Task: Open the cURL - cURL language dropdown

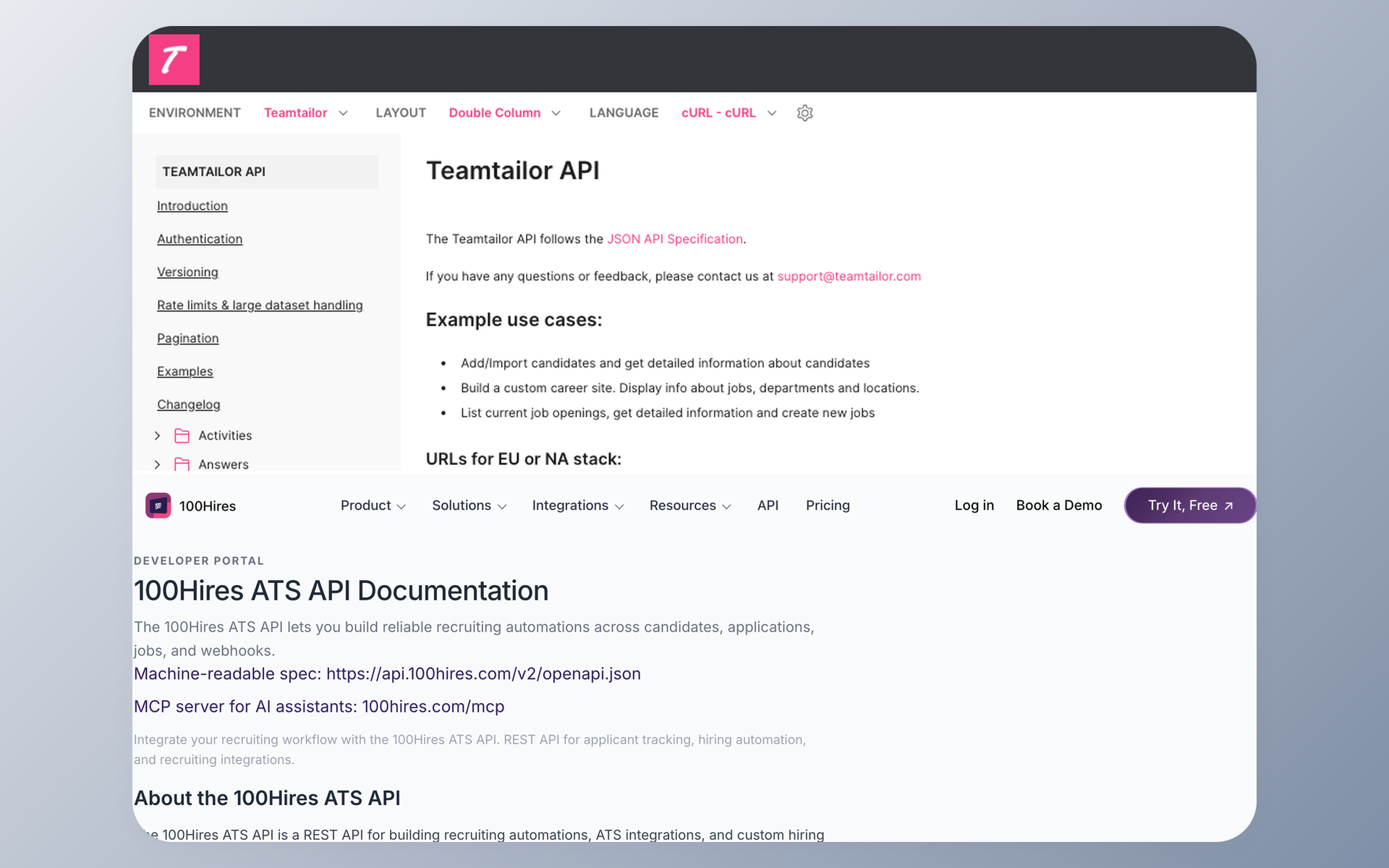Action: click(729, 113)
